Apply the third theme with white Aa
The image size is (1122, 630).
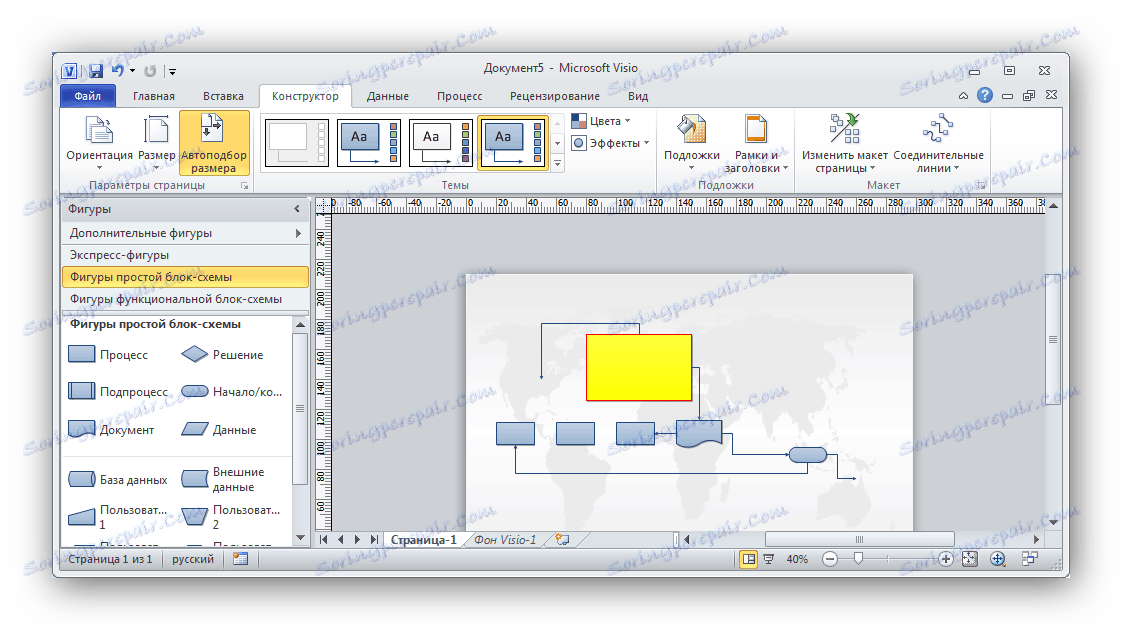pyautogui.click(x=441, y=143)
